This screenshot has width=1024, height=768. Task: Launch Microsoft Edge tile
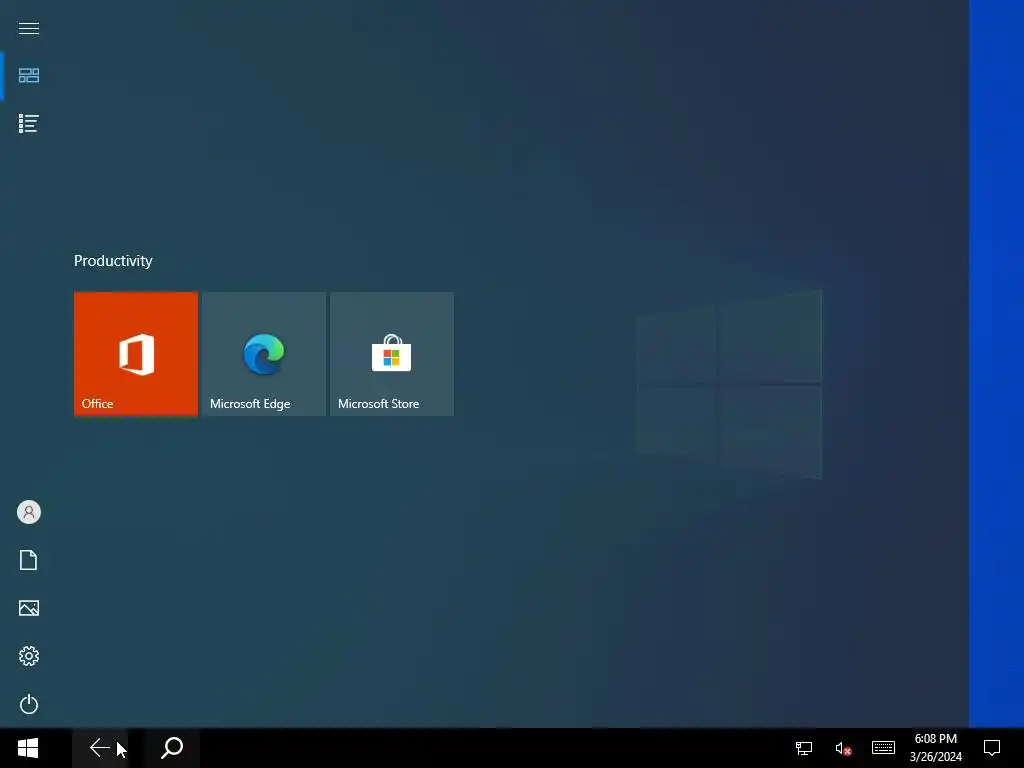(x=264, y=354)
